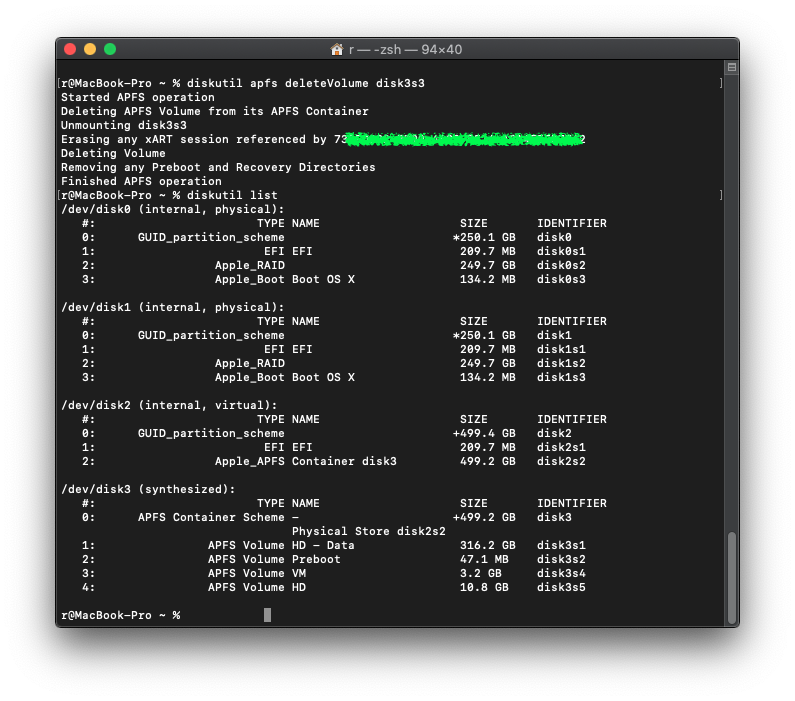Viewport: 795px width, 701px height.
Task: Click the home folder proxy icon in title bar
Action: coord(337,49)
